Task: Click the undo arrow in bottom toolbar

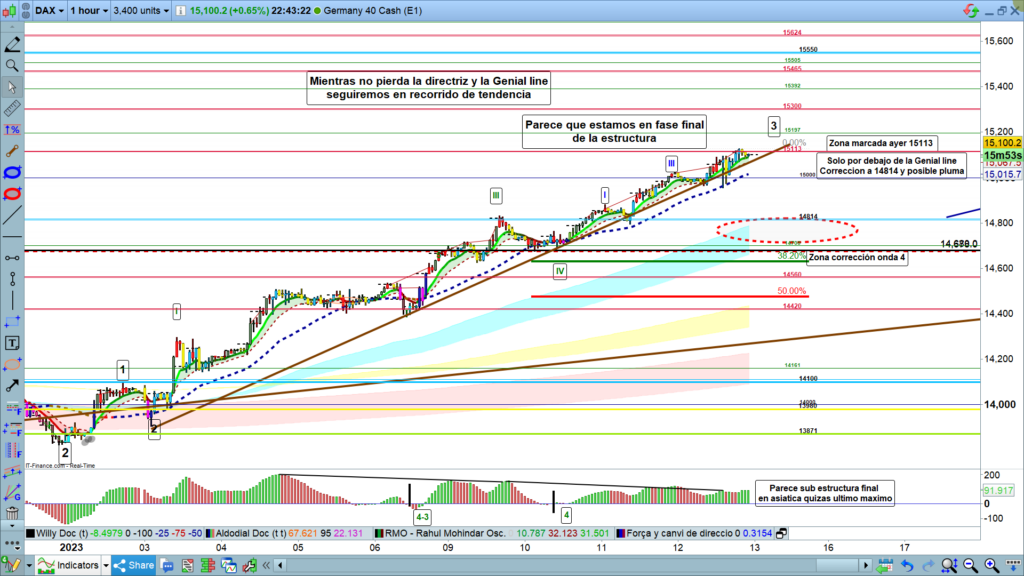Action: coord(906,565)
